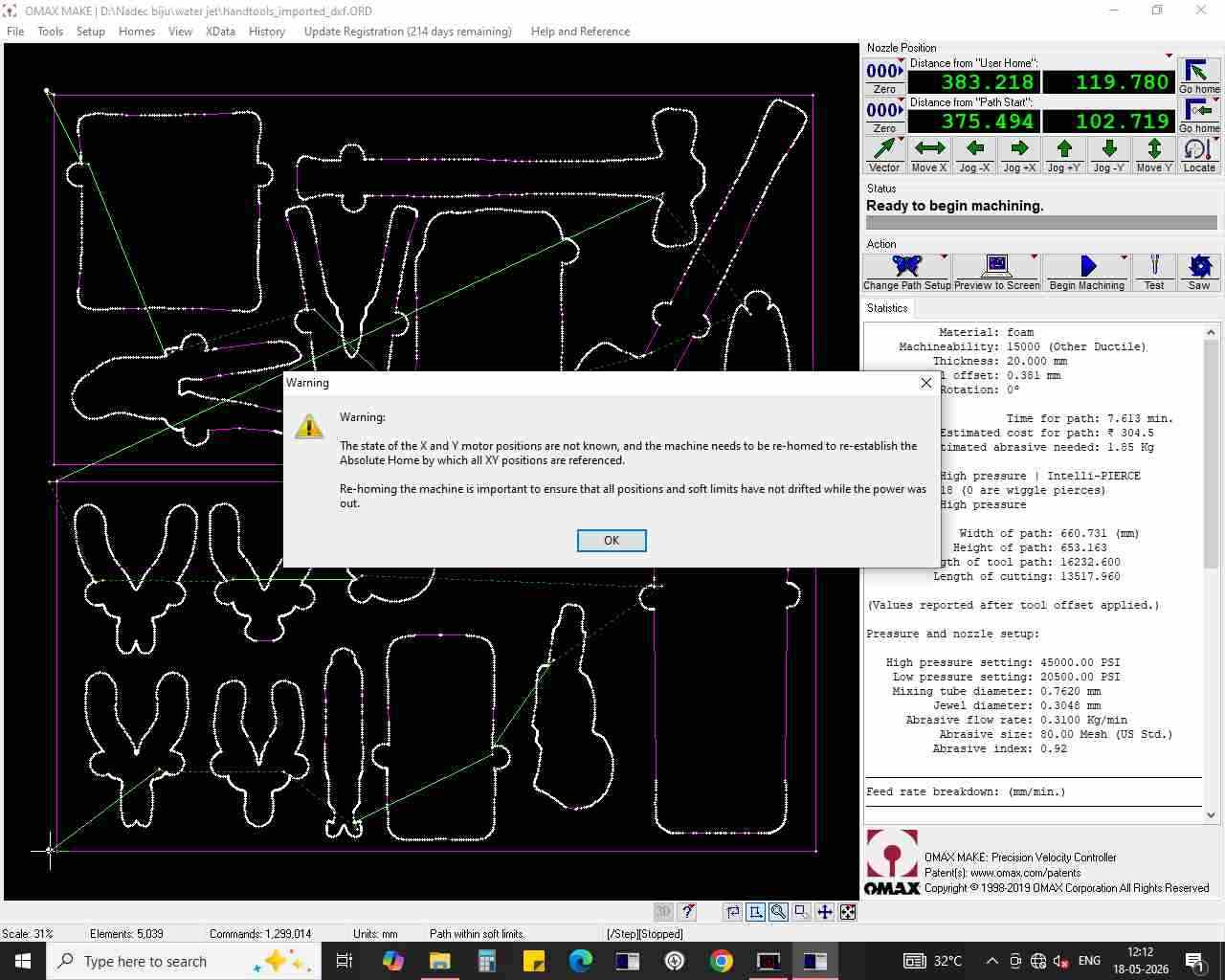Click the 'Units: mm' status entry

coord(375,934)
